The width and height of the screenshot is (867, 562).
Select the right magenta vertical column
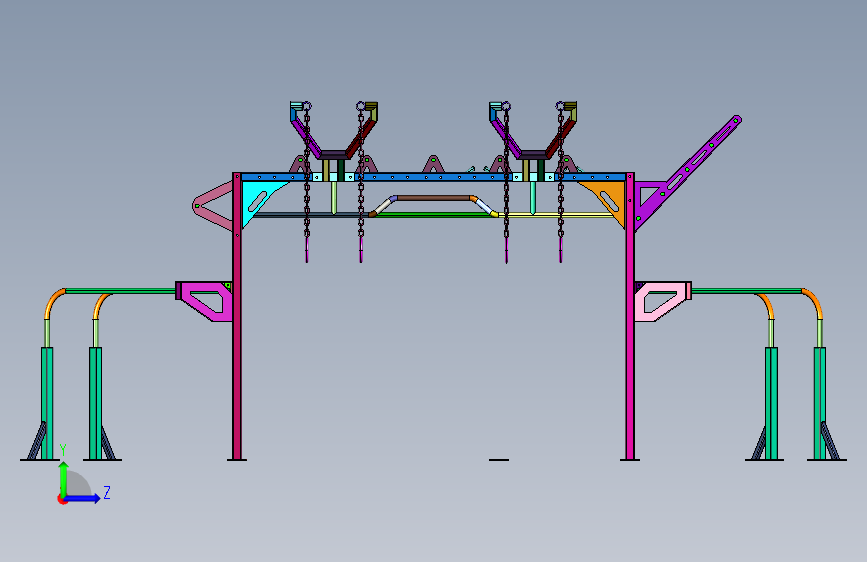pyautogui.click(x=630, y=316)
